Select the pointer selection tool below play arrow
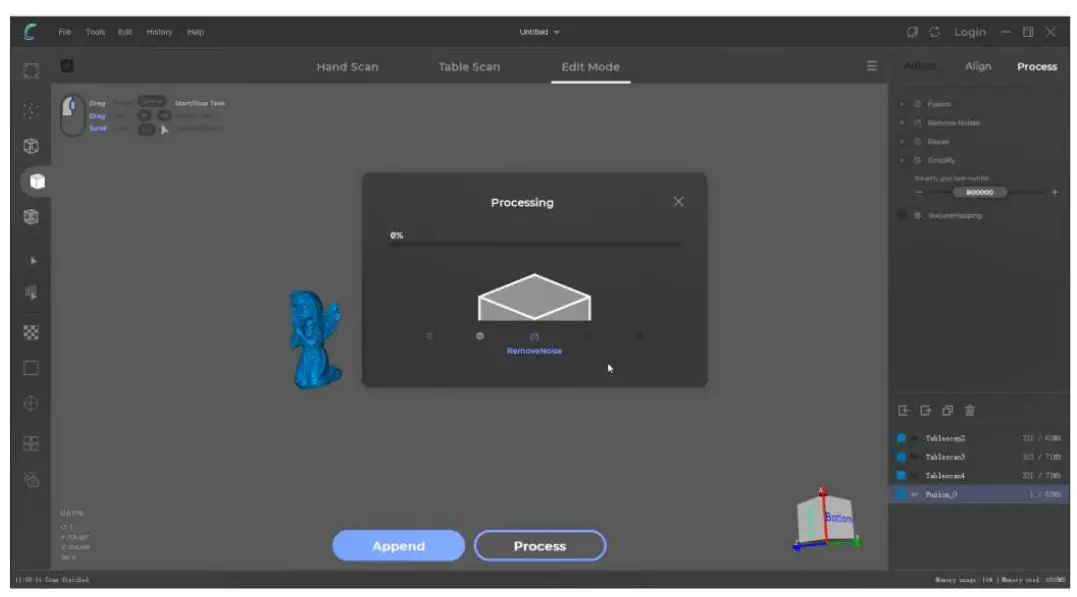This screenshot has width=1077, height=597. pyautogui.click(x=31, y=293)
